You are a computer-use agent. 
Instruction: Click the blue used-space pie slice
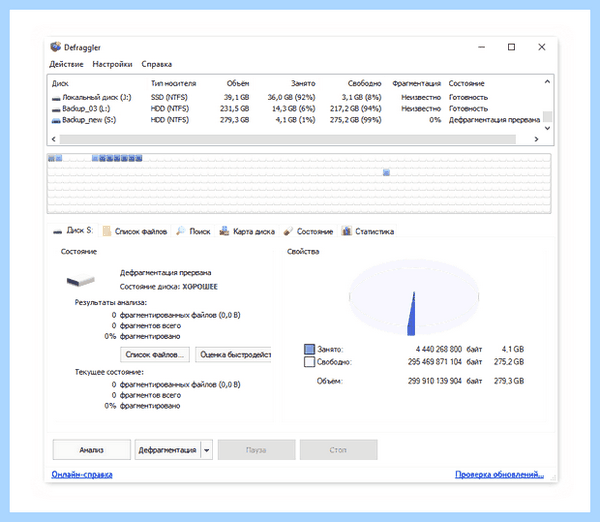(412, 318)
